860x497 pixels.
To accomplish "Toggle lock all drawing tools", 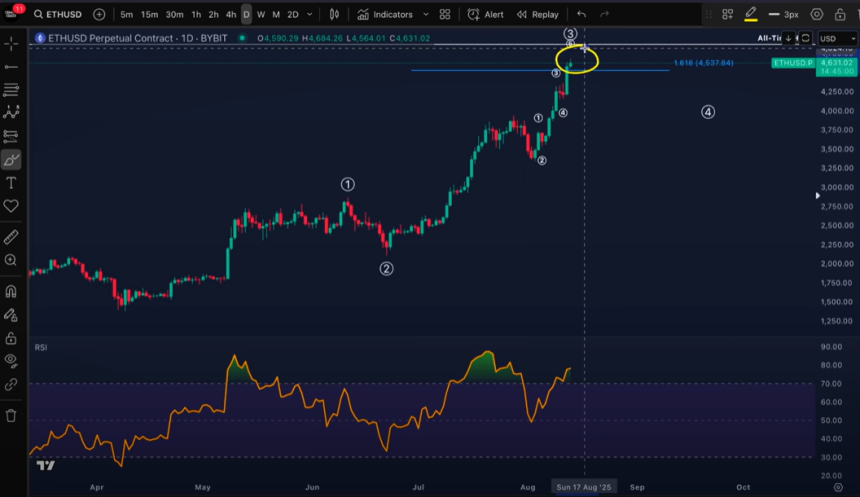I will click(11, 338).
